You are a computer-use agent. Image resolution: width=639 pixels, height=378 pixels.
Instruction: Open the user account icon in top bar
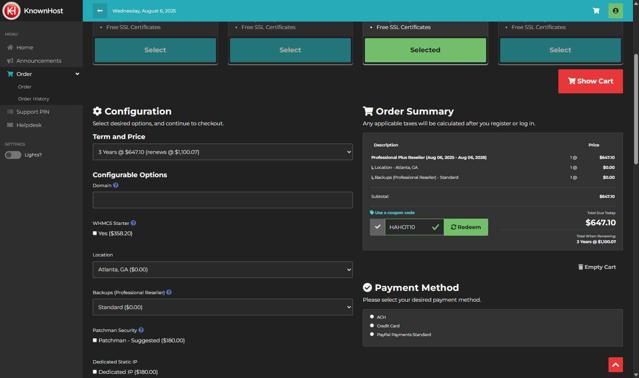[615, 11]
